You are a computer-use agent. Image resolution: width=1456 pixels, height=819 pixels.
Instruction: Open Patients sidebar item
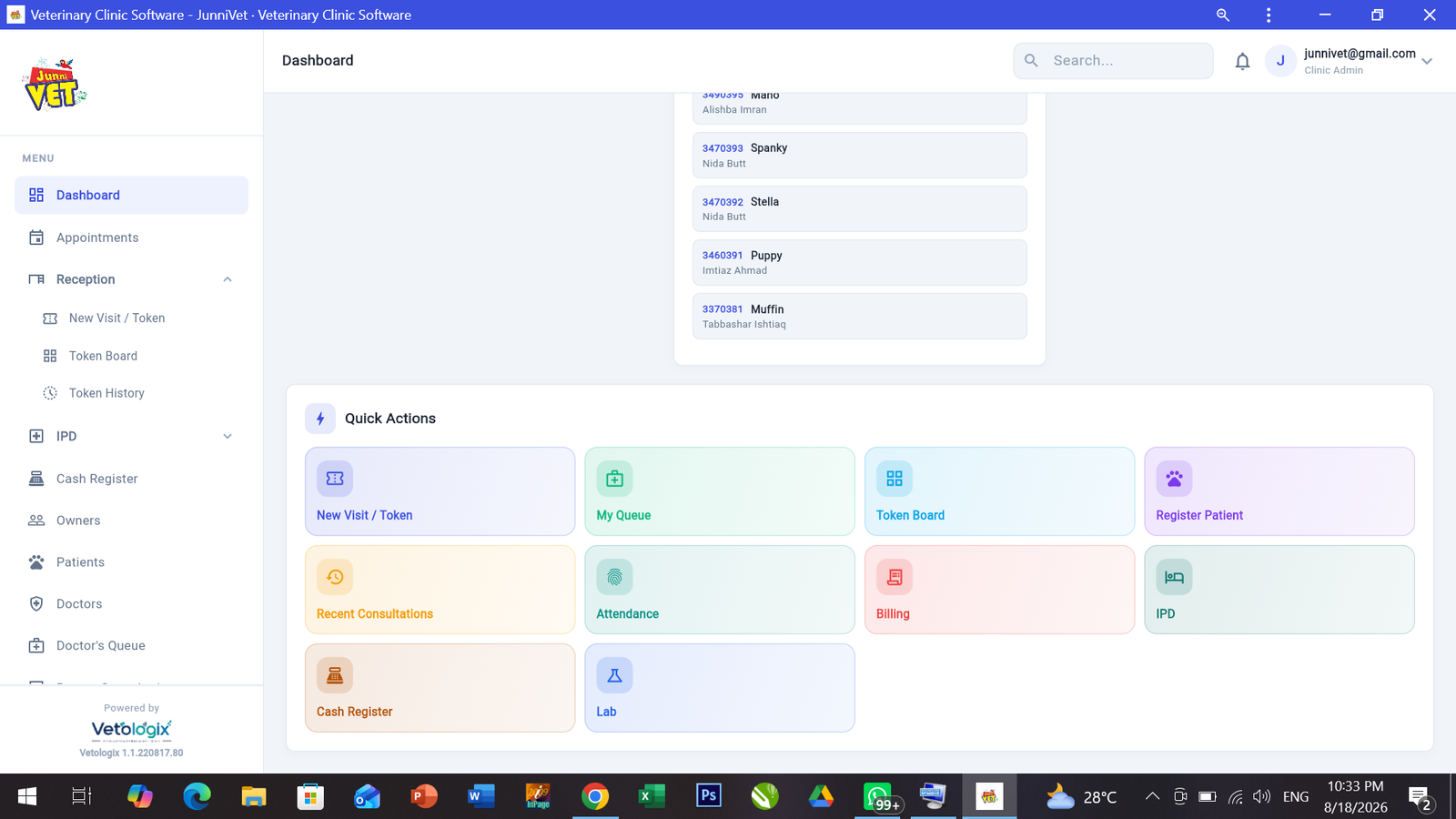pos(131,562)
